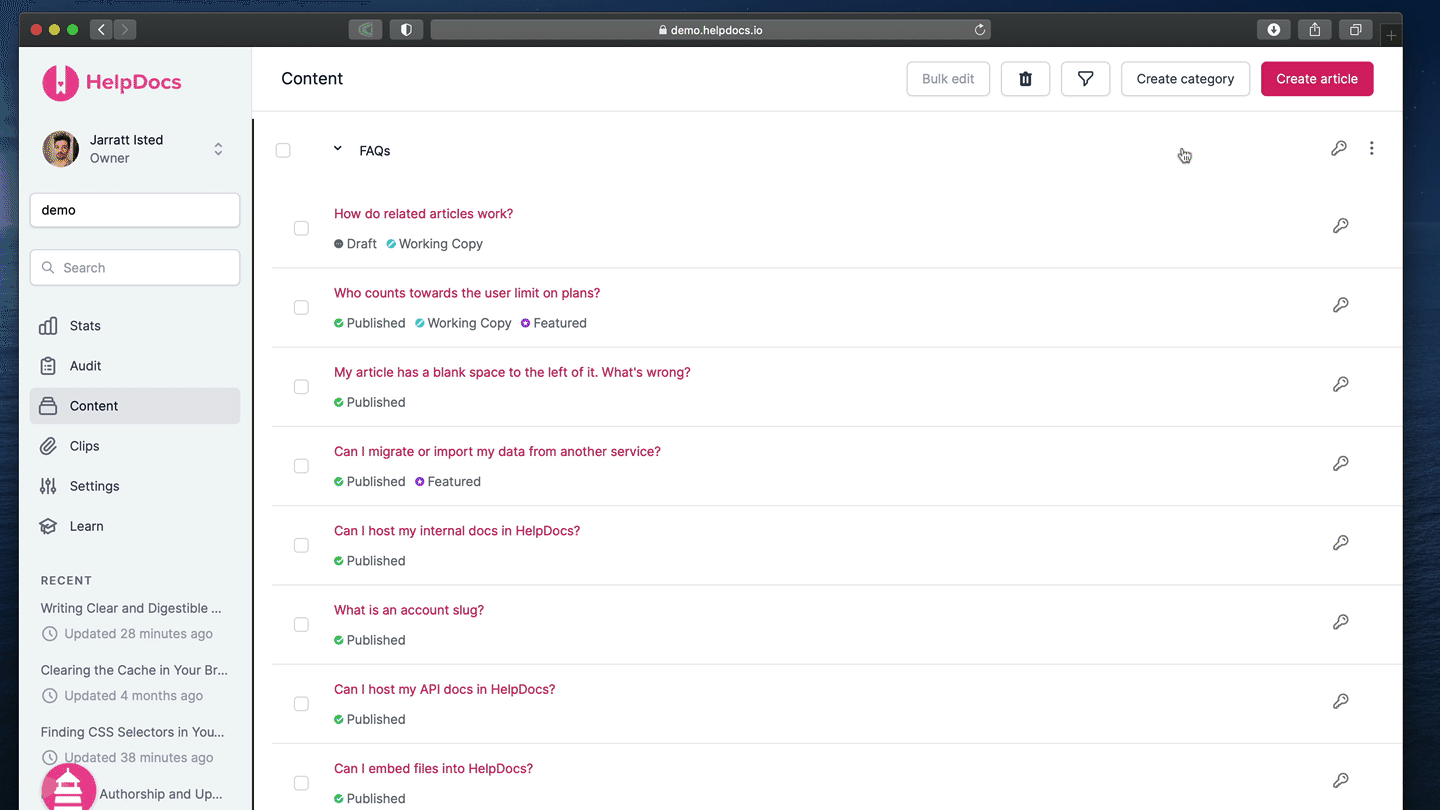
Task: Open recent 'Finding CSS Selectors' article
Action: [x=132, y=732]
